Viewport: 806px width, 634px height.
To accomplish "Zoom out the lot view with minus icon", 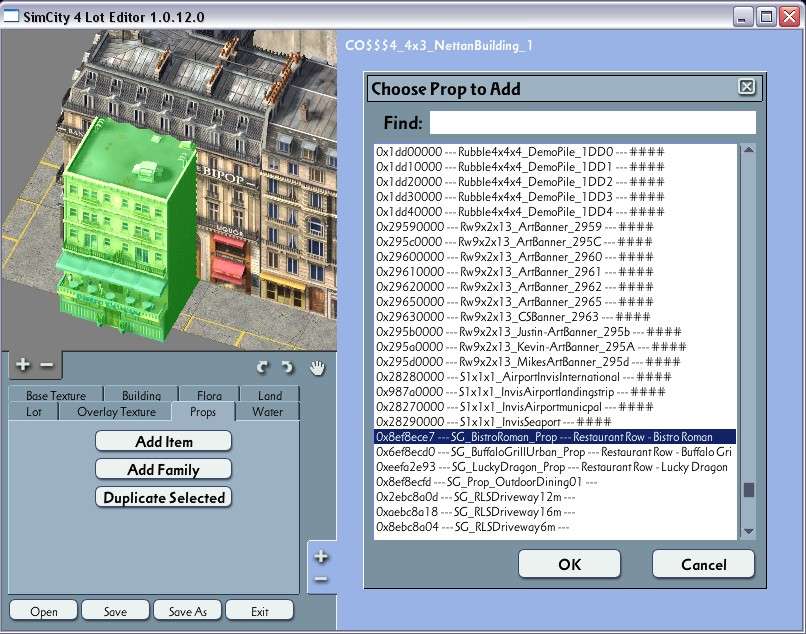I will [46, 365].
